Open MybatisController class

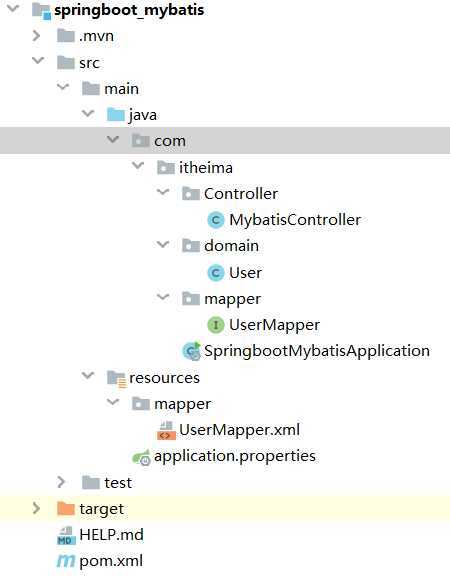pos(295,220)
